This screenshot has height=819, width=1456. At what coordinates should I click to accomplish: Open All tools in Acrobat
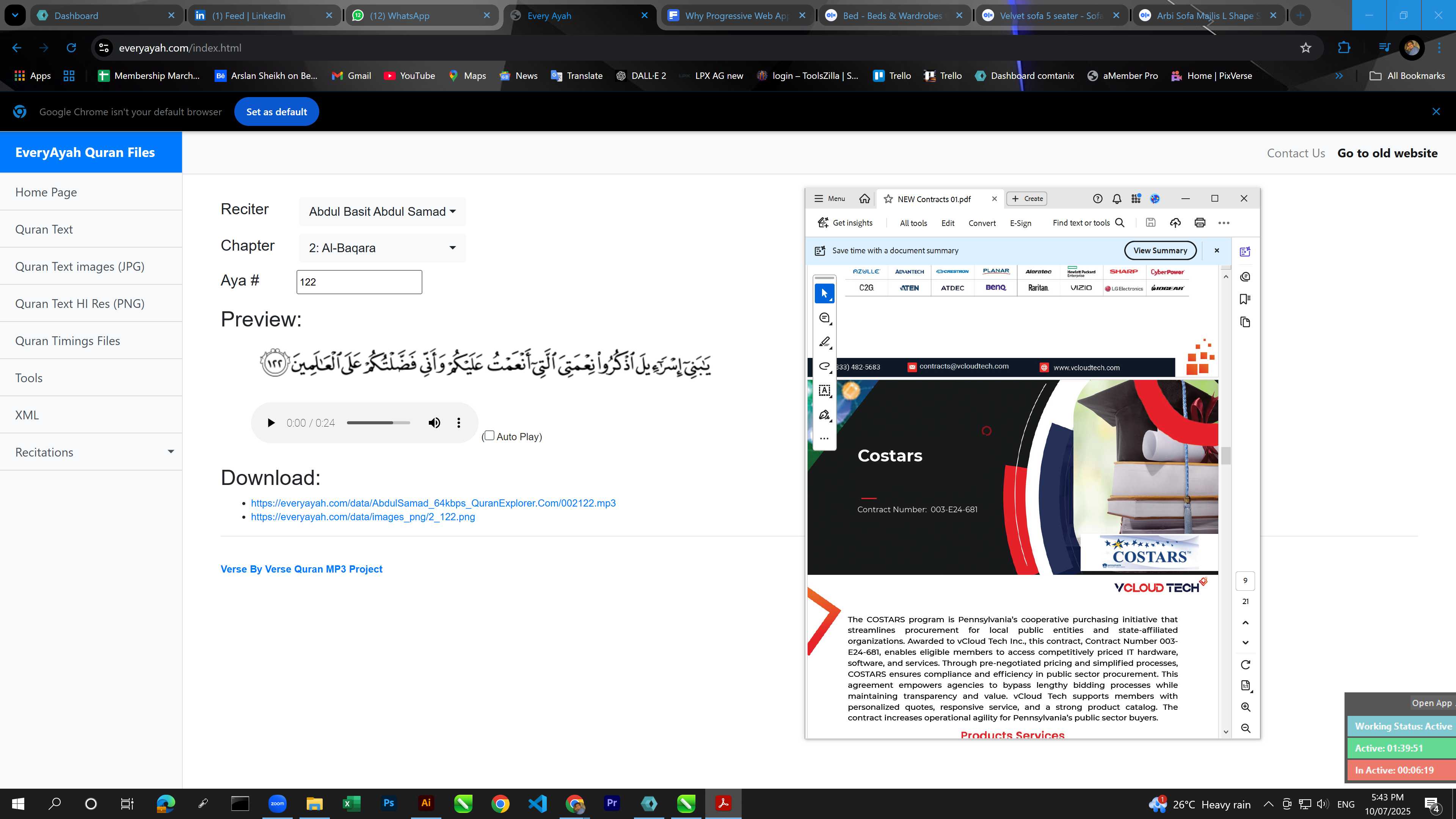pyautogui.click(x=913, y=223)
